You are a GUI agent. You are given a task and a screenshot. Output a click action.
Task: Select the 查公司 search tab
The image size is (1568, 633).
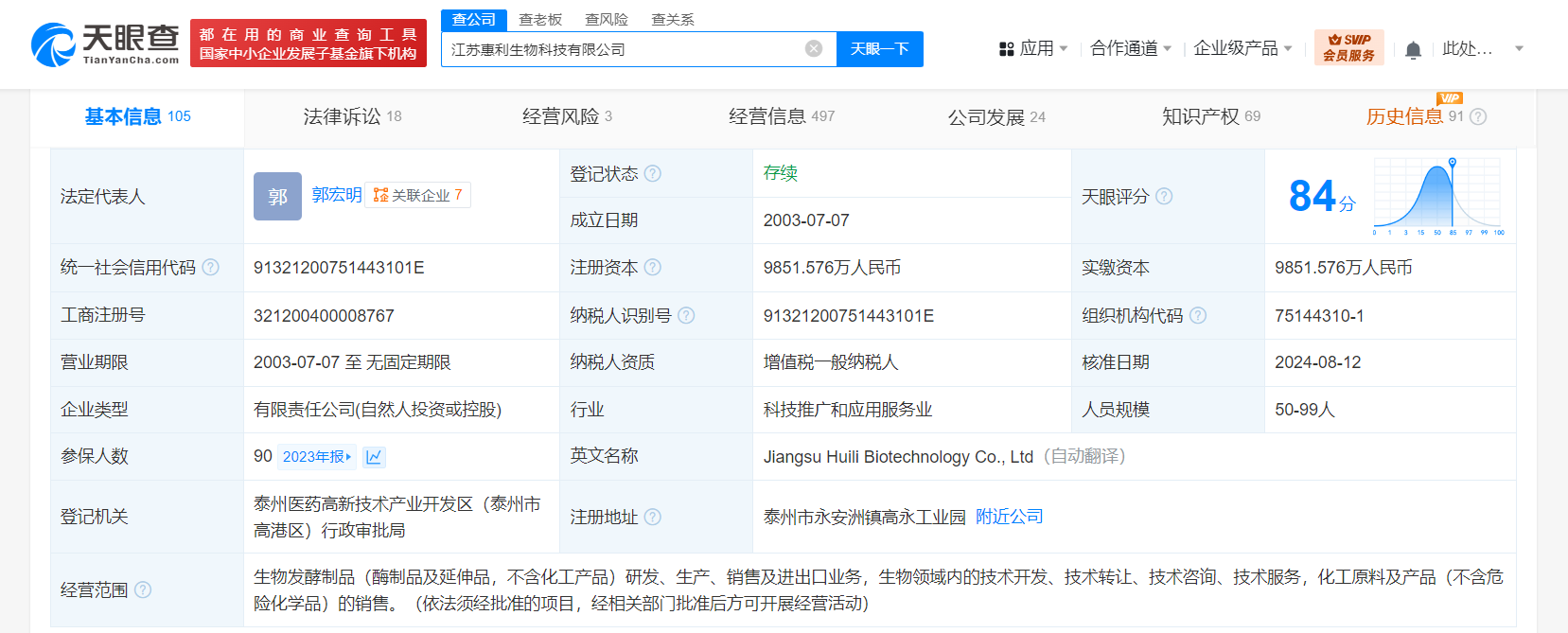pyautogui.click(x=474, y=19)
